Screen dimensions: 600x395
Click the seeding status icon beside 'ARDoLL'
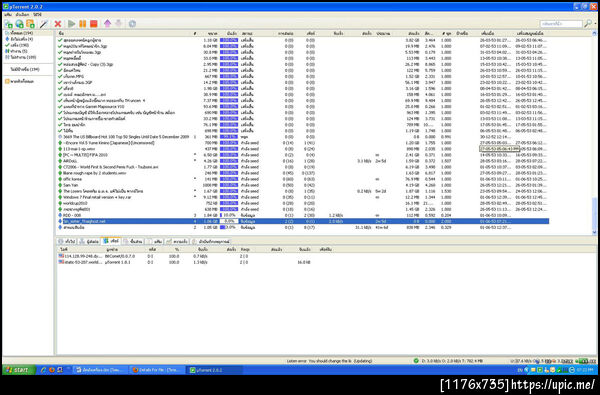point(60,161)
